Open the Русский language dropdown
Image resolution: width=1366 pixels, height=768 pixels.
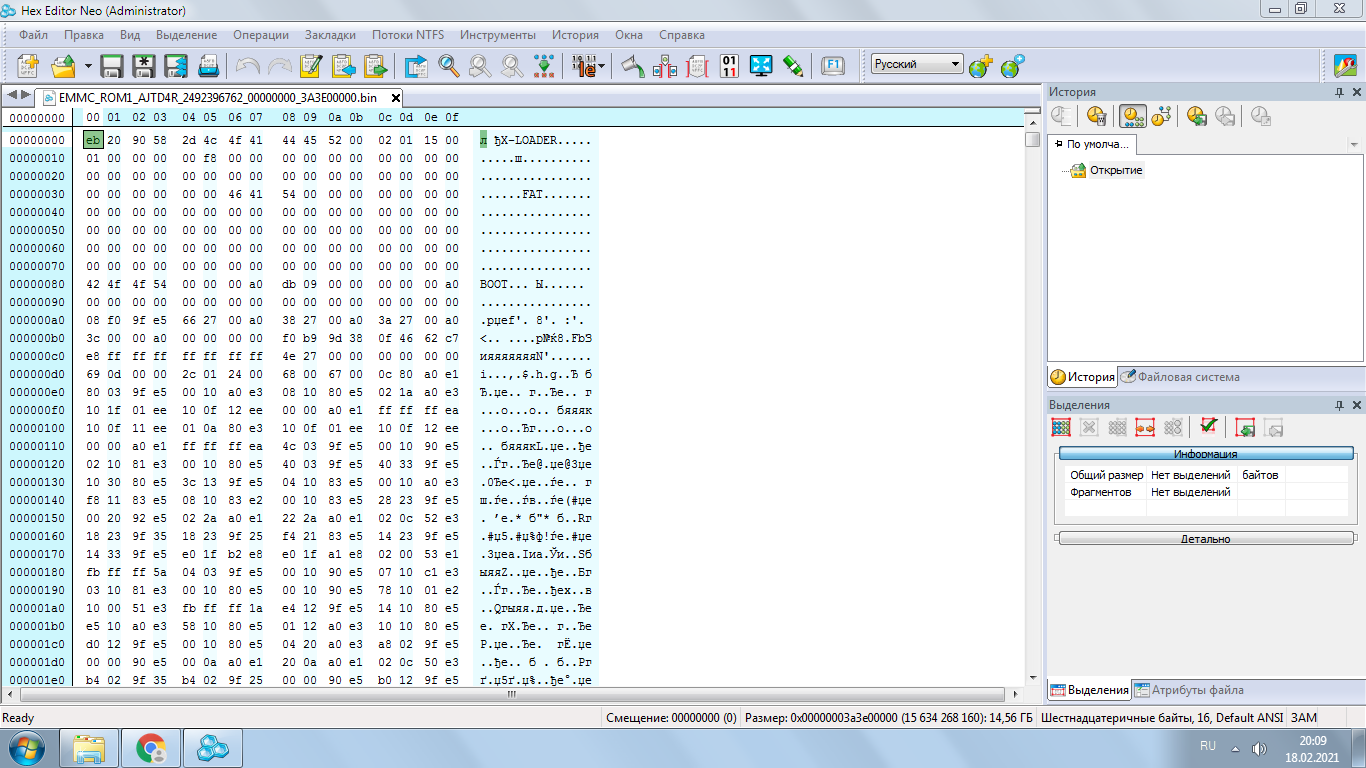[917, 64]
